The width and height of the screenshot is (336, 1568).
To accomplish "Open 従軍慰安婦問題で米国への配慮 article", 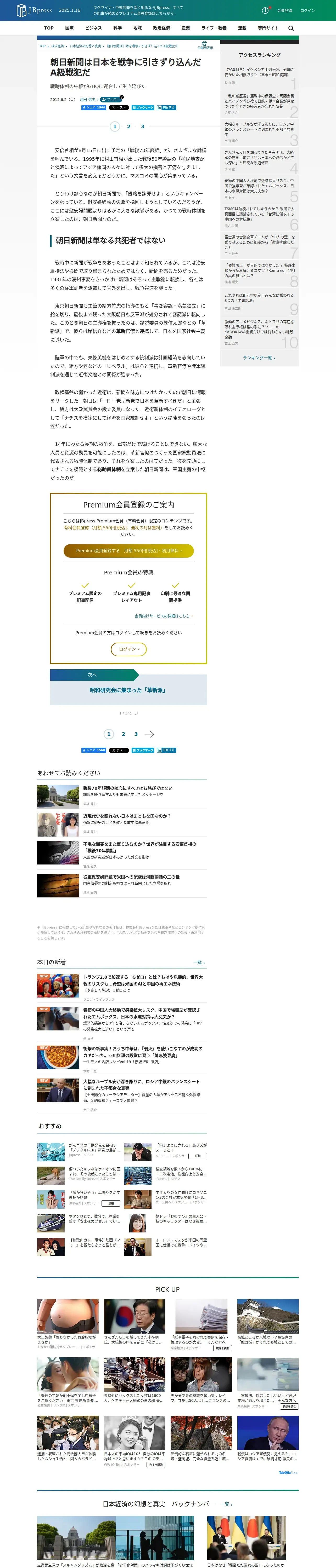I will 131,877.
